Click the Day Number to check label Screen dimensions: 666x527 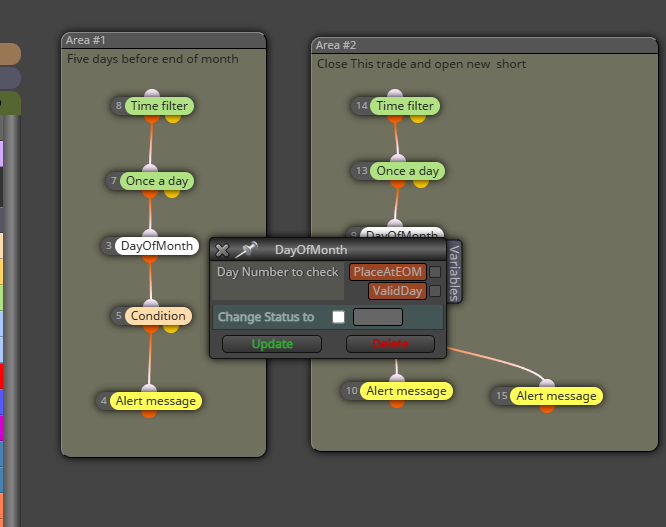(278, 272)
